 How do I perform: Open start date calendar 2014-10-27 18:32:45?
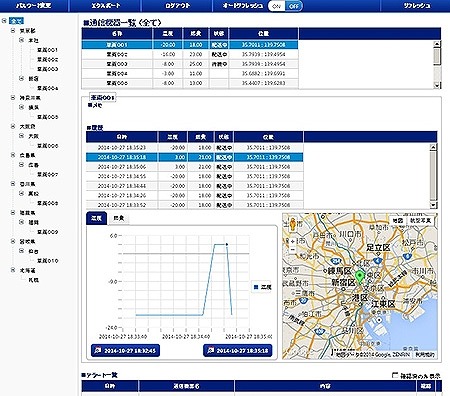(125, 350)
